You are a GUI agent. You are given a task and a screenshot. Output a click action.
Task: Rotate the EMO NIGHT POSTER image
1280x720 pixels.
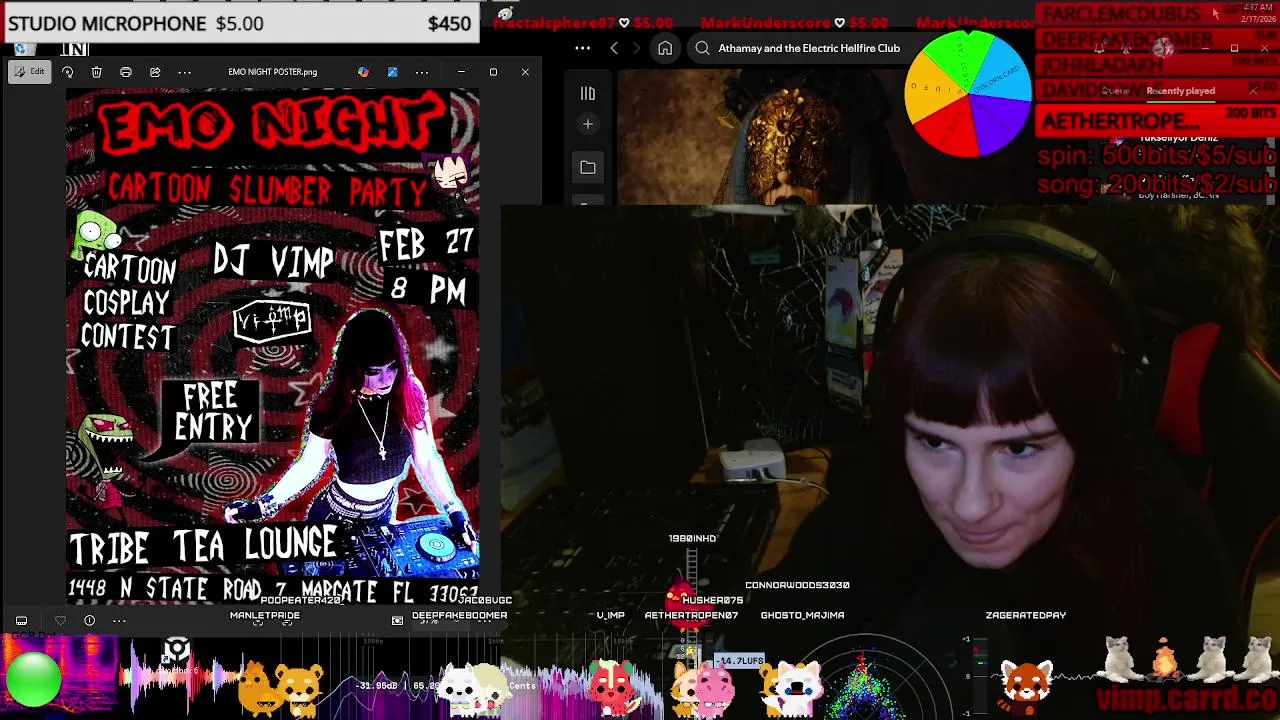pyautogui.click(x=67, y=72)
